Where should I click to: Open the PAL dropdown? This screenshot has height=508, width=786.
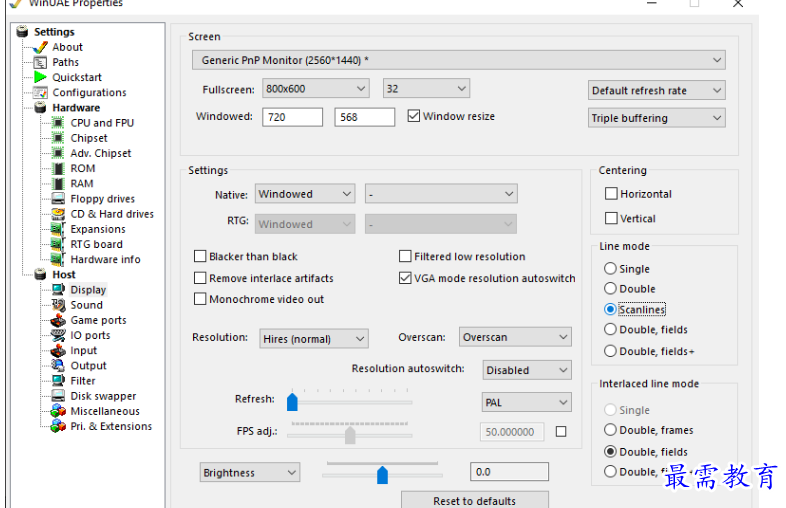pos(526,402)
